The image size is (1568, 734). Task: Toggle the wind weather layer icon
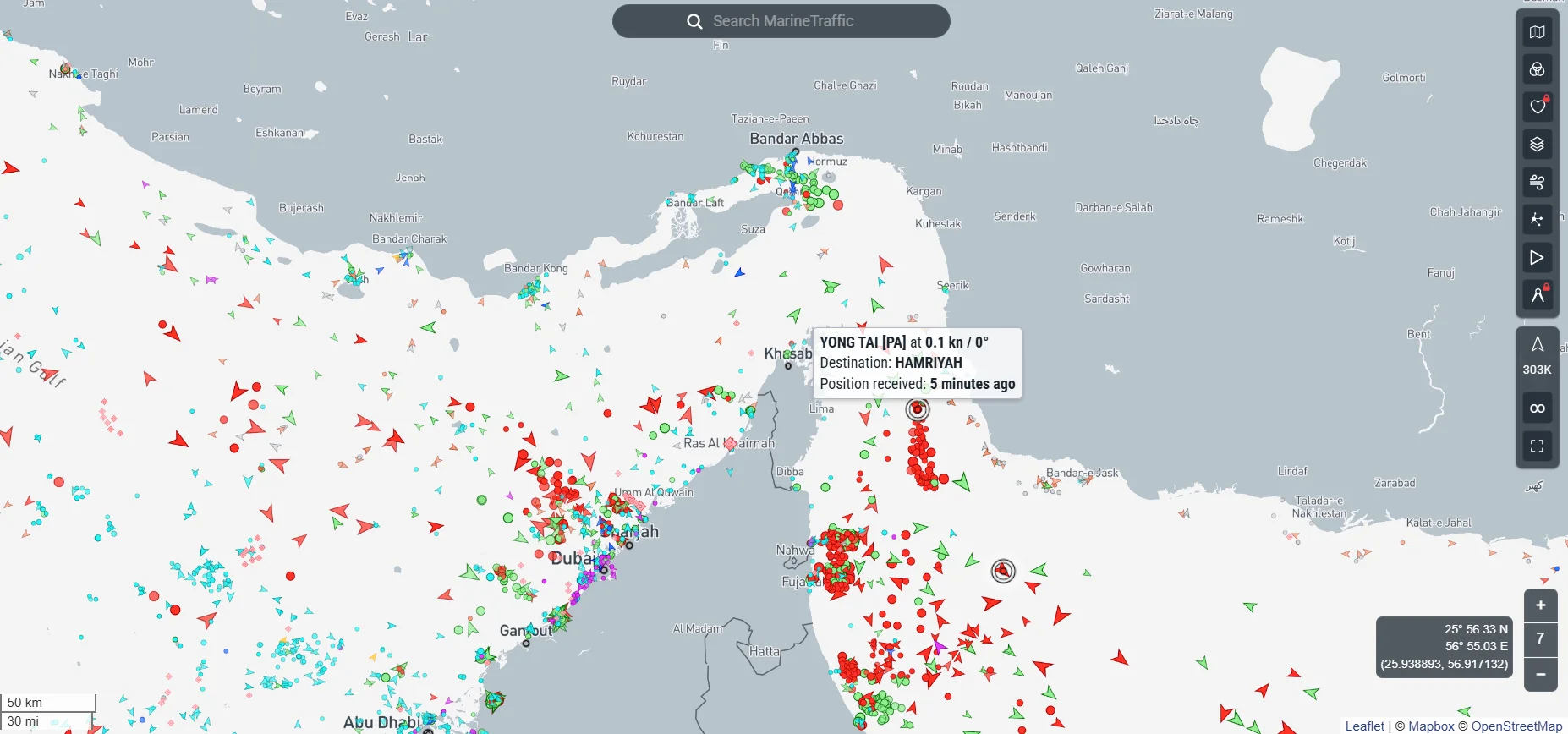(x=1537, y=182)
